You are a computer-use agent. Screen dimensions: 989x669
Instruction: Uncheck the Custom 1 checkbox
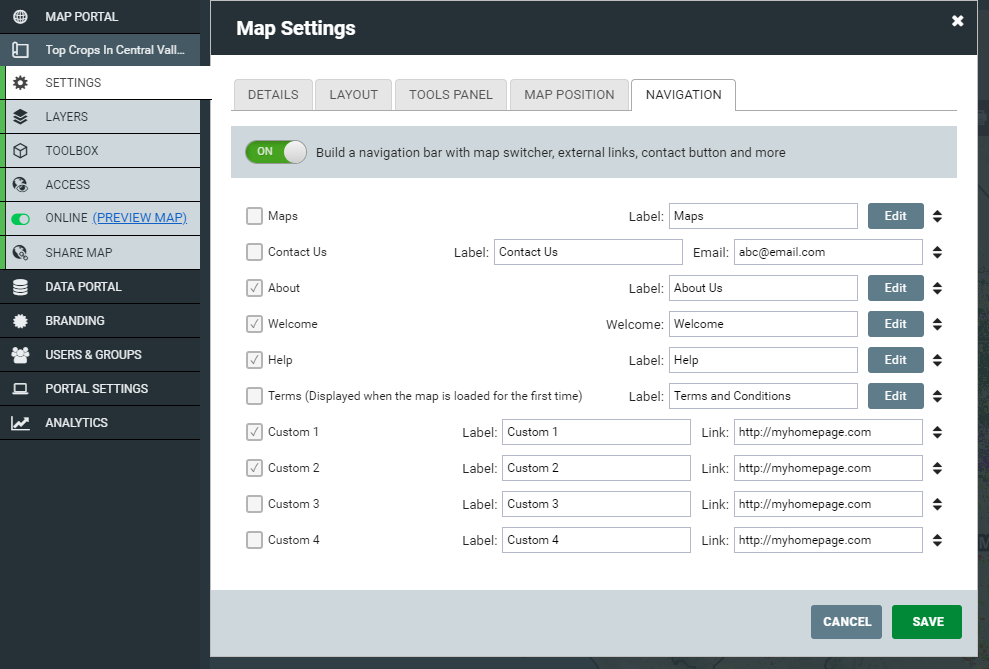(254, 432)
